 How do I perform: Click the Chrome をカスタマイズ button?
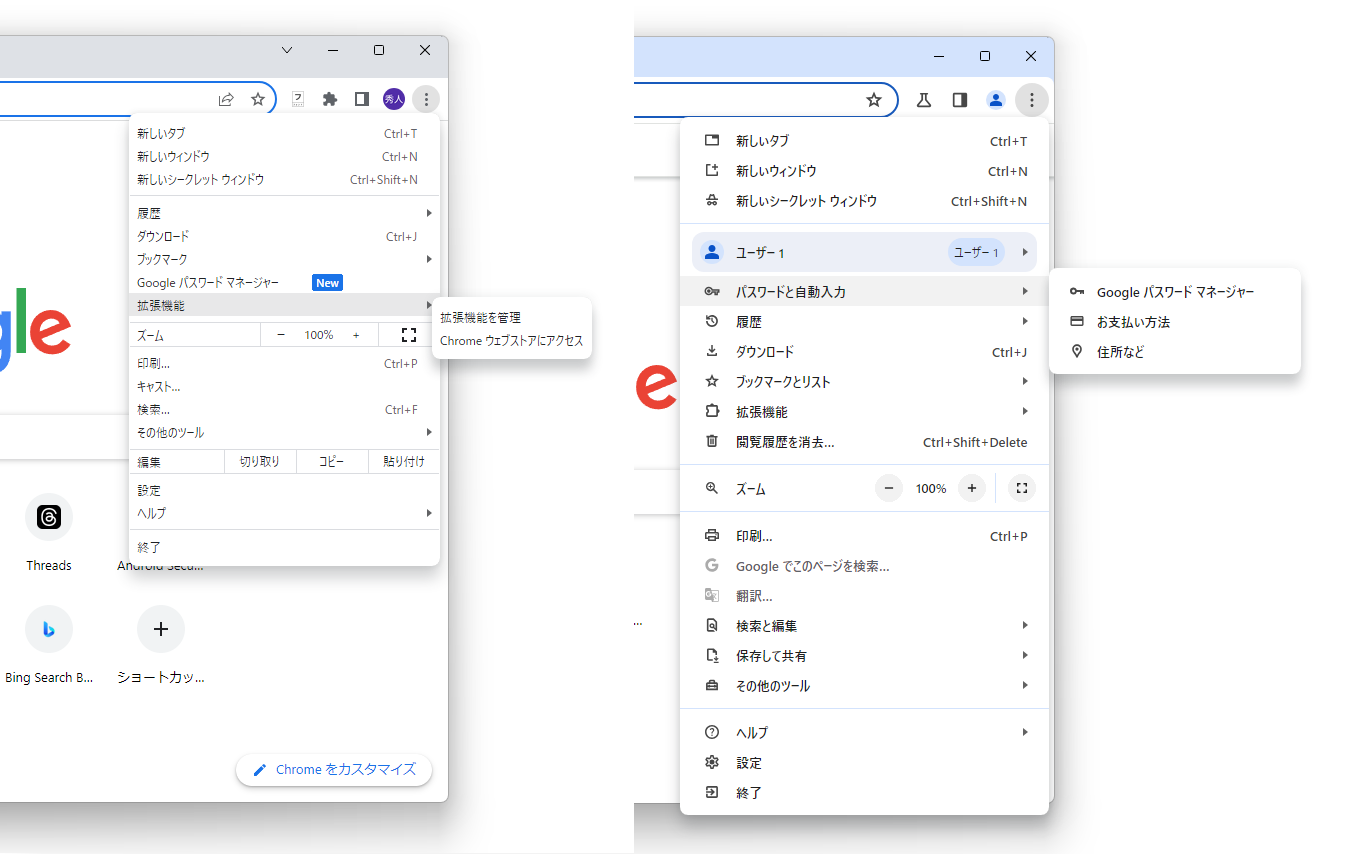333,770
